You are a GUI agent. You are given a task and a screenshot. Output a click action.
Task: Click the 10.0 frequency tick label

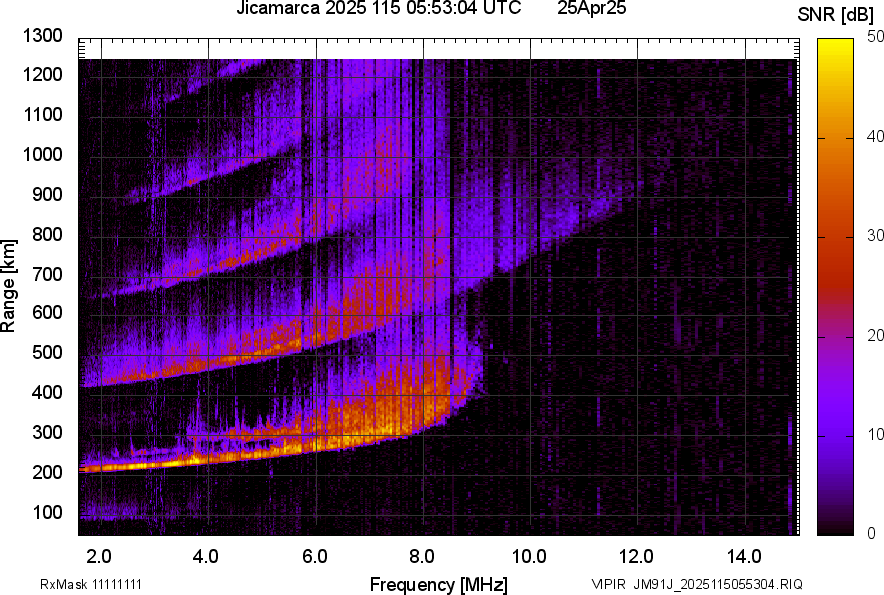(529, 557)
